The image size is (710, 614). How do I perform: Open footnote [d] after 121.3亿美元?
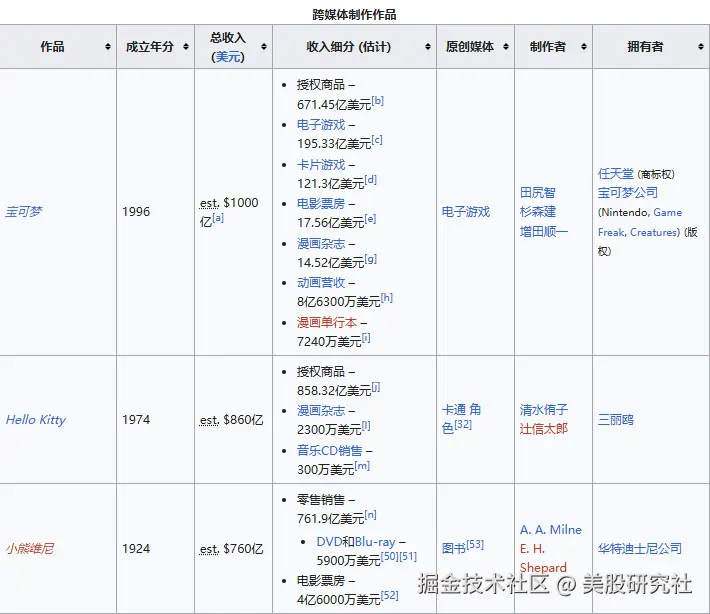pos(370,180)
